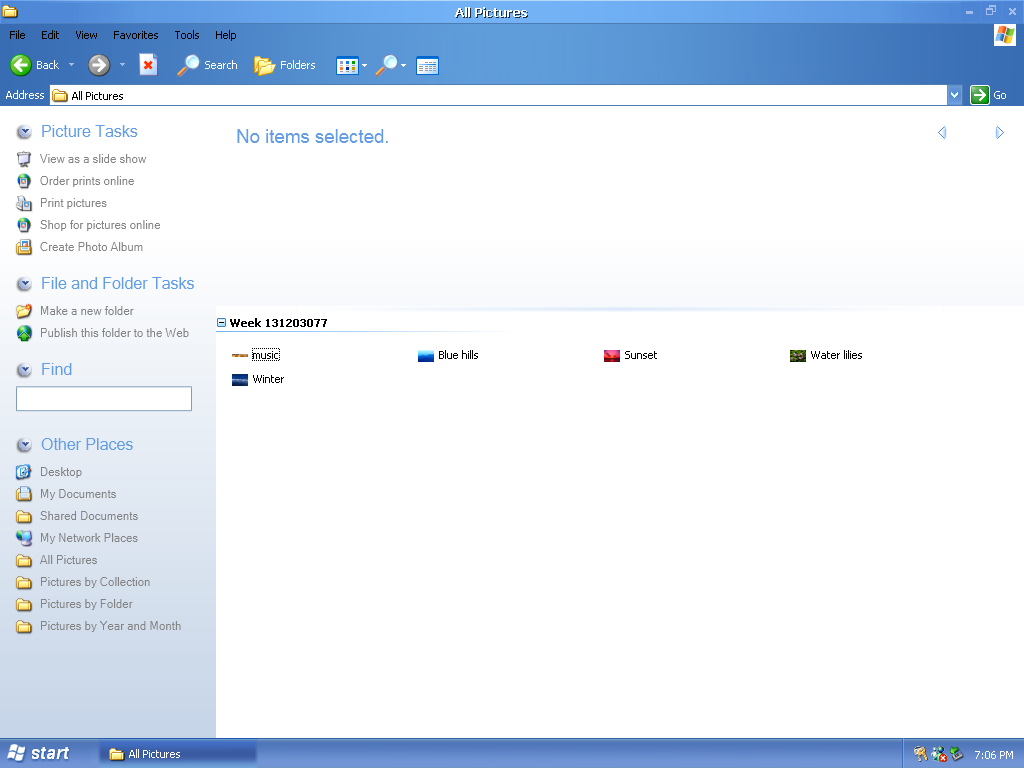Open the File menu
This screenshot has height=768, width=1024.
point(17,35)
